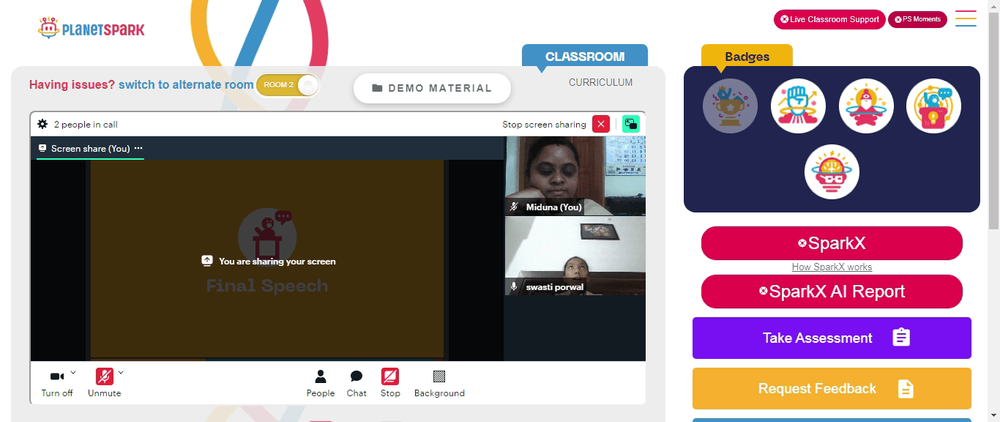The image size is (1000, 422).
Task: Click the shared screen preview area
Action: pyautogui.click(x=267, y=260)
